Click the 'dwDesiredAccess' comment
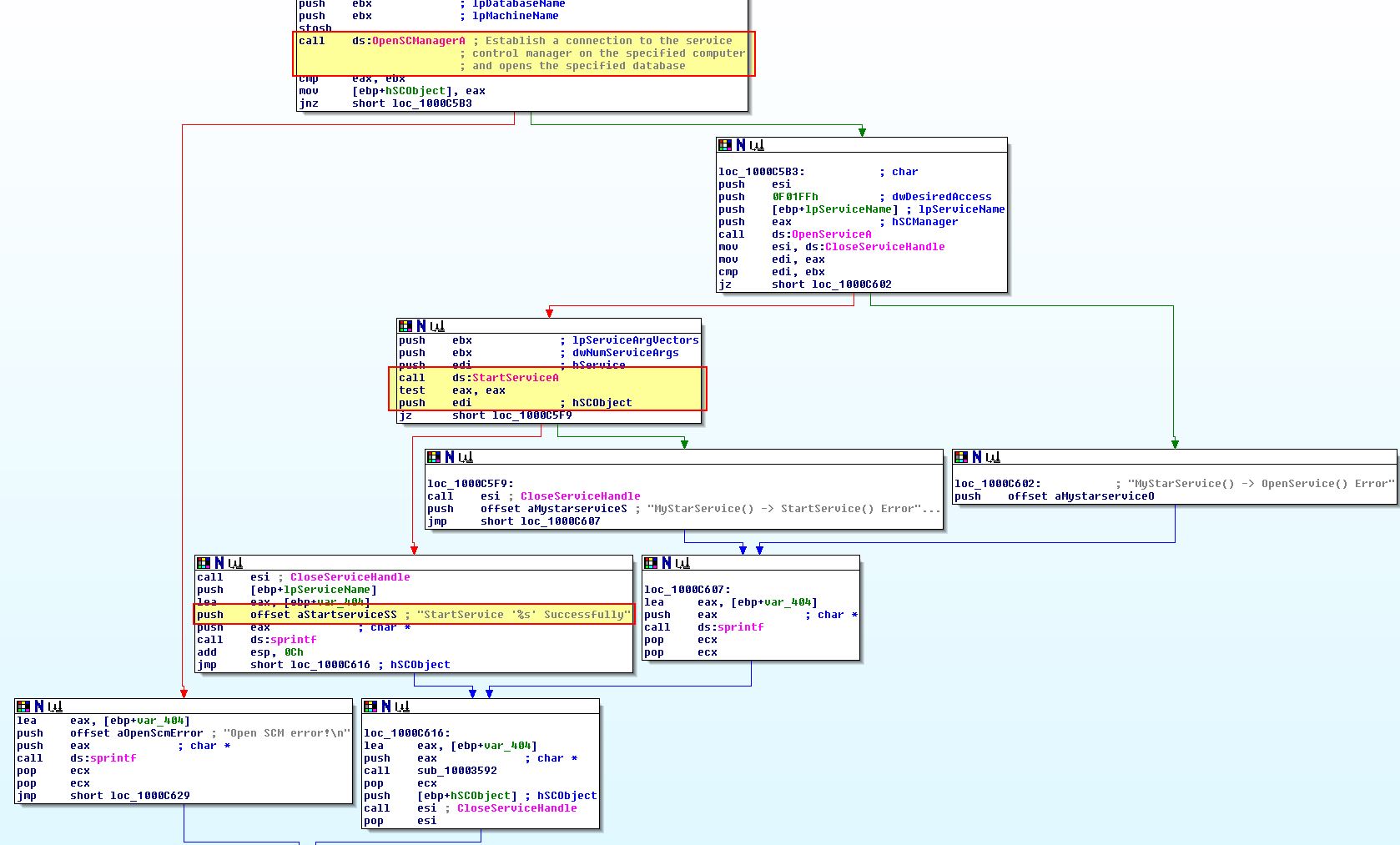Screen dimensions: 1400x845 [x=942, y=197]
